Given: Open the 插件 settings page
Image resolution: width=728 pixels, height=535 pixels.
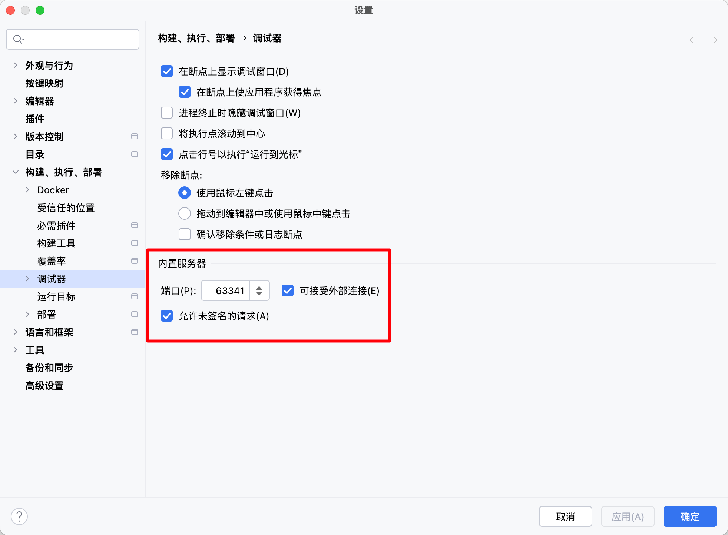Looking at the screenshot, I should point(35,118).
